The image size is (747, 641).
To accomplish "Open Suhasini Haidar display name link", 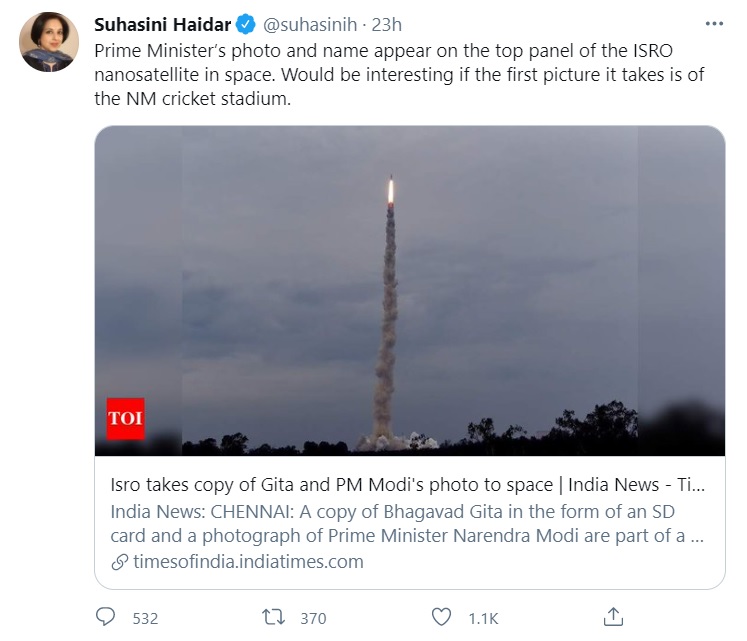I will (162, 24).
